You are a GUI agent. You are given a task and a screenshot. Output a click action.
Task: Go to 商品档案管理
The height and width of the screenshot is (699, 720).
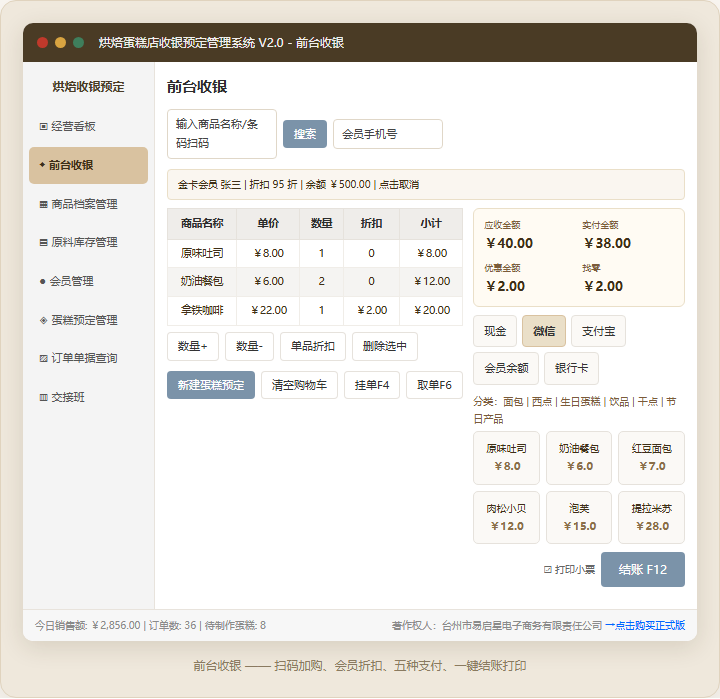point(88,204)
